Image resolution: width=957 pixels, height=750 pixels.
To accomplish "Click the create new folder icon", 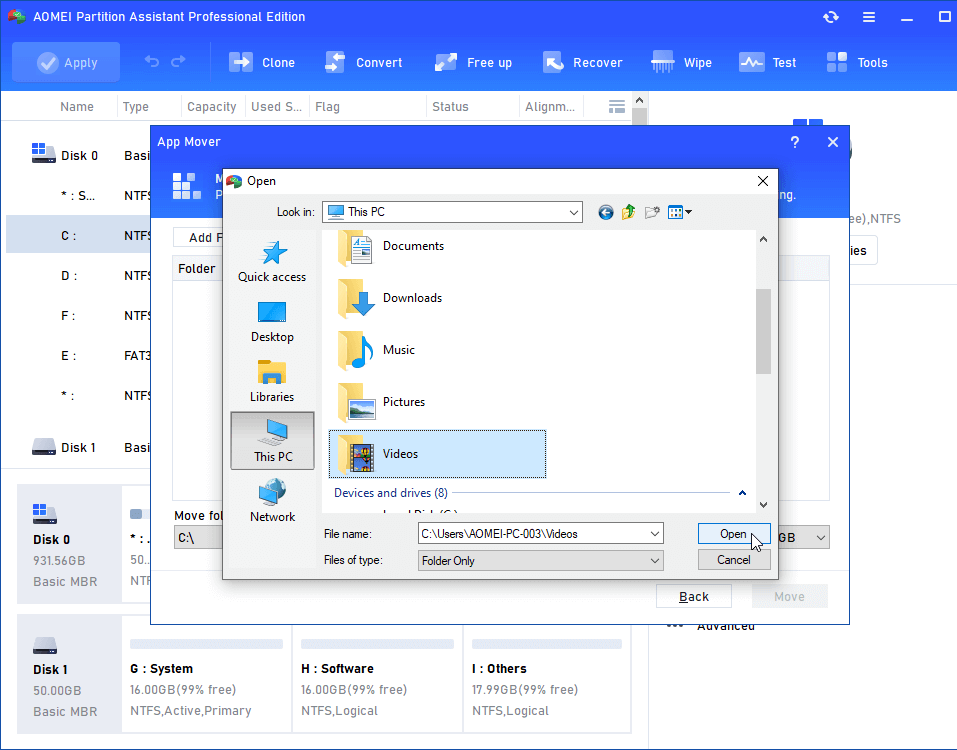I will tap(652, 212).
